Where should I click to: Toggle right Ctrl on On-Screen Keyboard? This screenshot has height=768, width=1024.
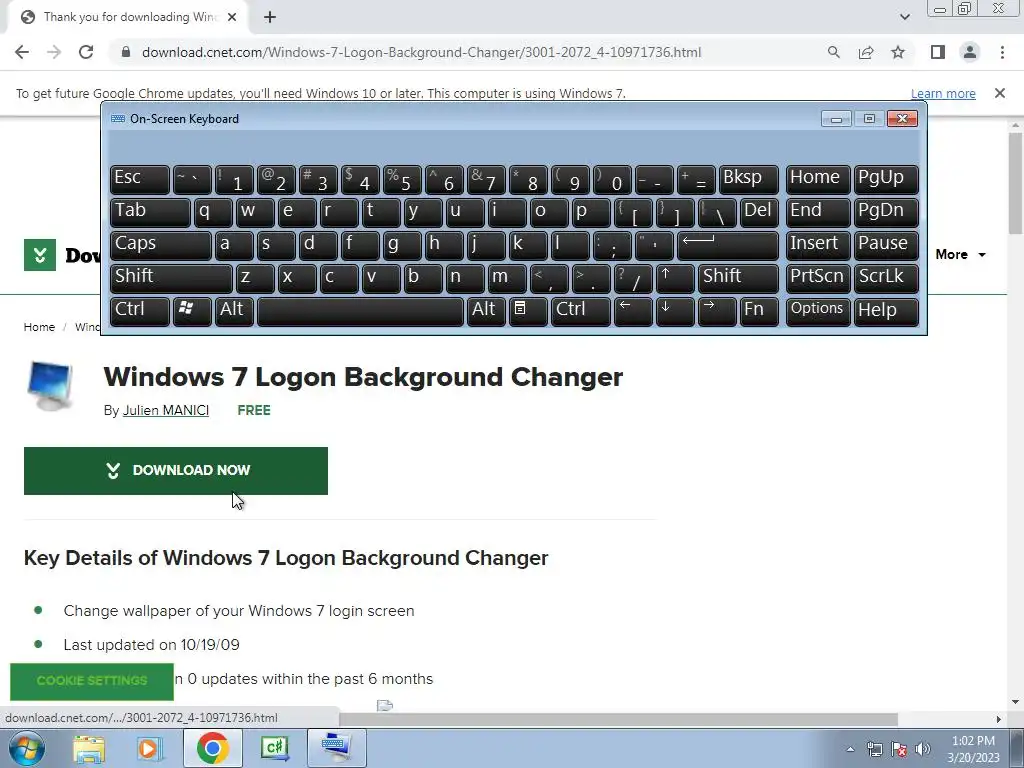point(580,311)
